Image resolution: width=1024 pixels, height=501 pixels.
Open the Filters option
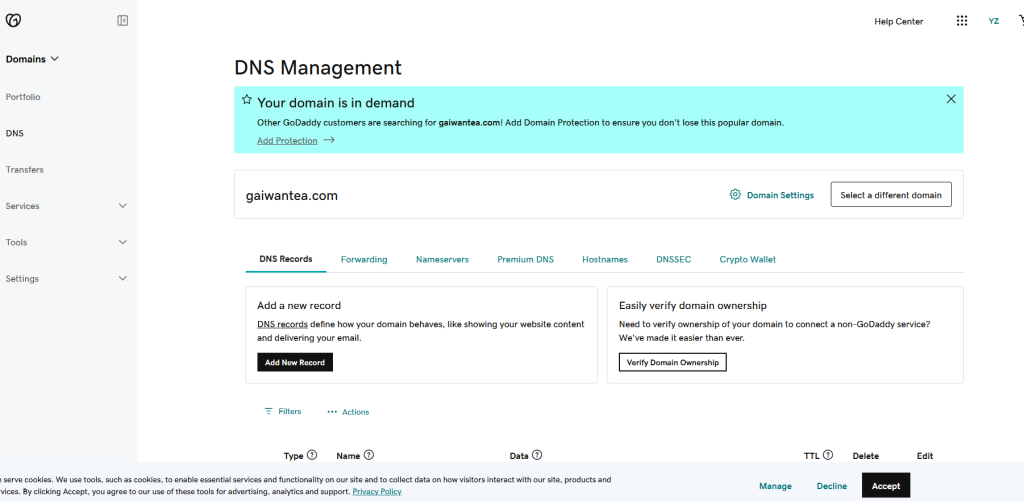tap(282, 411)
